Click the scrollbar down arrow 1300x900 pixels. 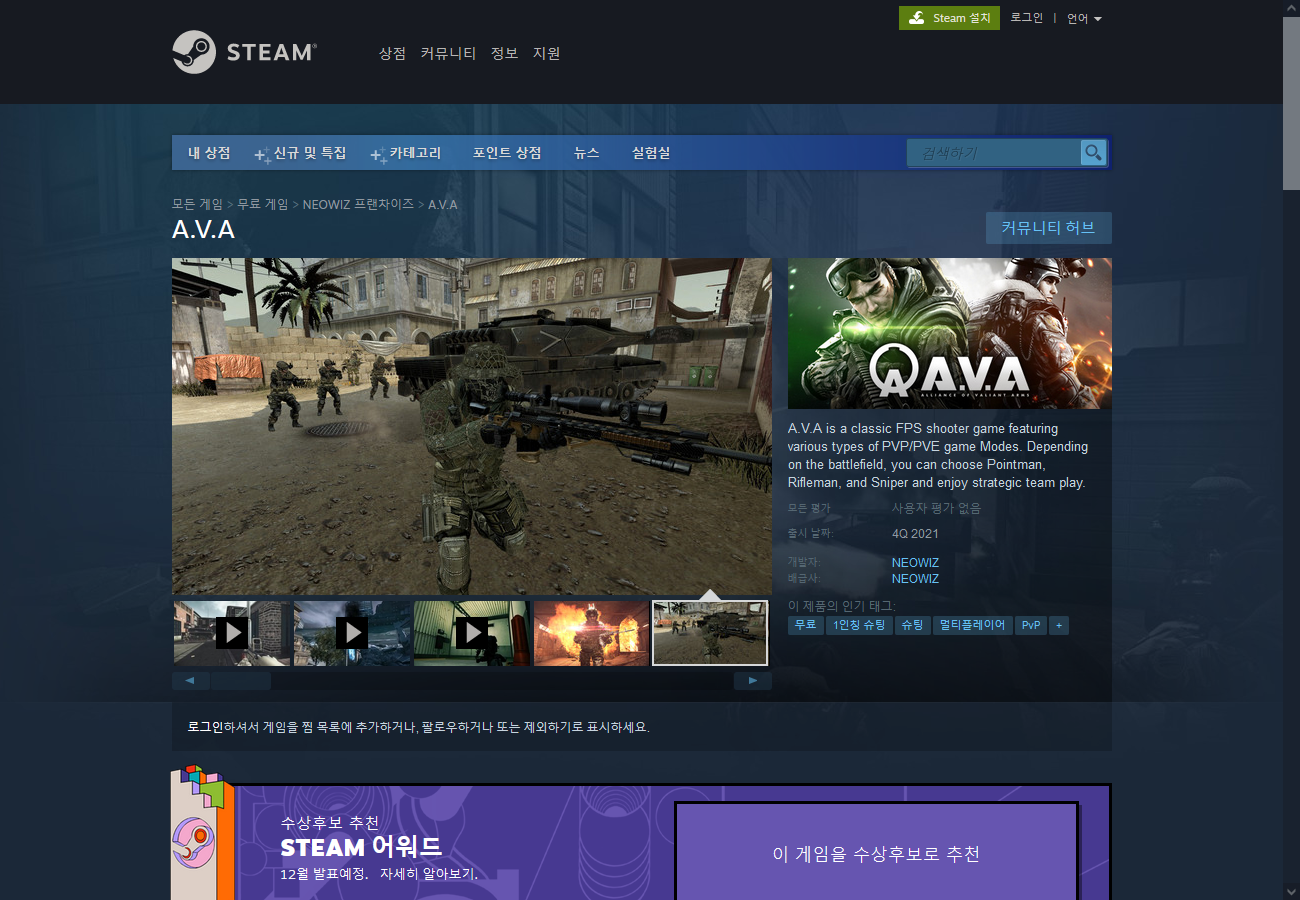click(1291, 891)
